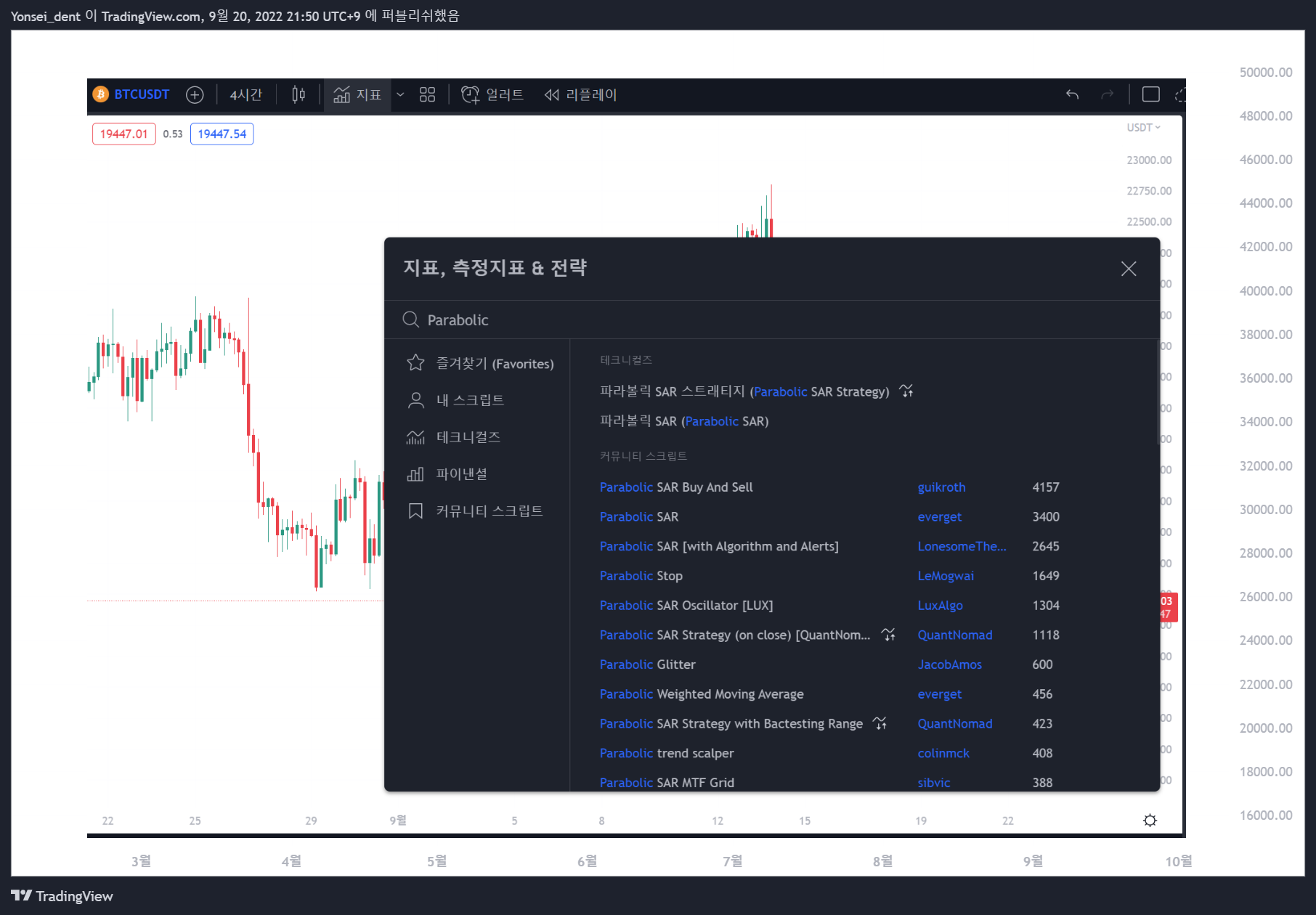This screenshot has width=1316, height=915.
Task: Open chart settings gear icon
Action: point(1150,821)
